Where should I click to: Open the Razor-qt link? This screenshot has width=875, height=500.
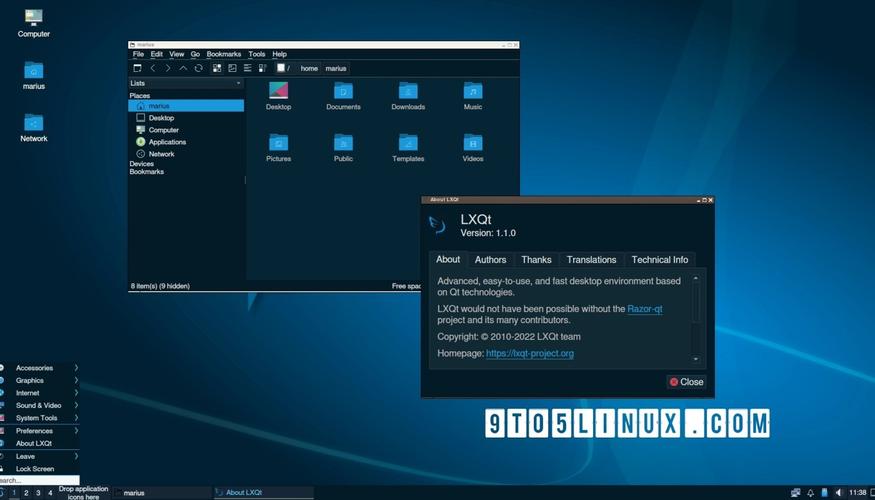tap(645, 309)
